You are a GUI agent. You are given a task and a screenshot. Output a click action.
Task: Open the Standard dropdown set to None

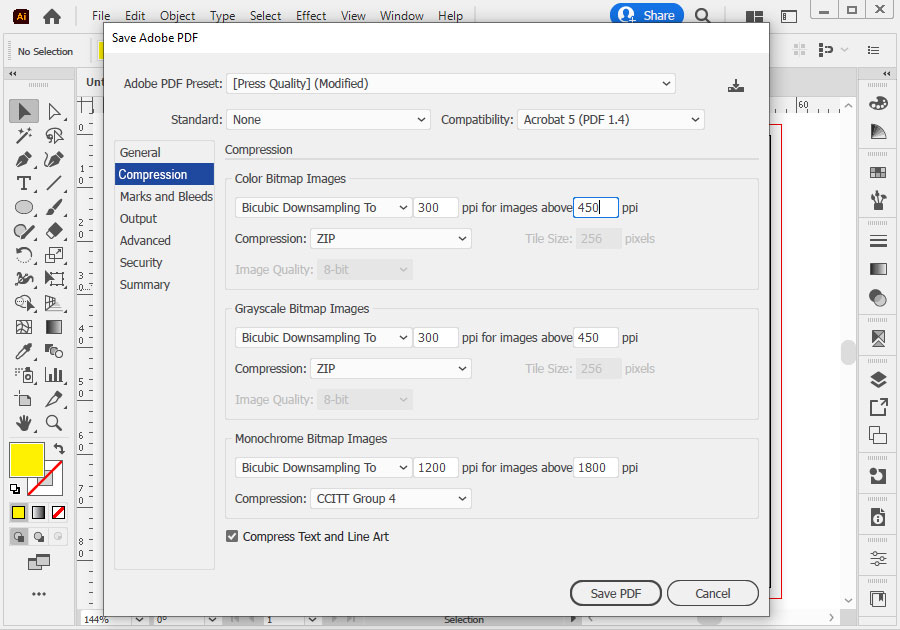click(x=328, y=120)
